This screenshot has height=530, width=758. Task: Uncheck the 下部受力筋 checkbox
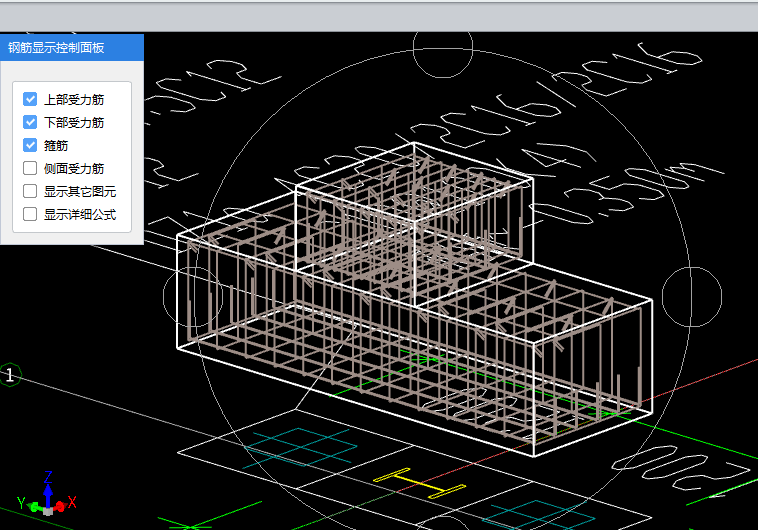coord(30,122)
